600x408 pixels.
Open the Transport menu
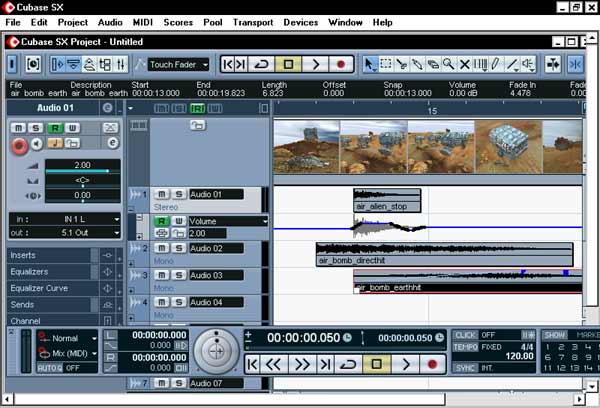[x=252, y=21]
